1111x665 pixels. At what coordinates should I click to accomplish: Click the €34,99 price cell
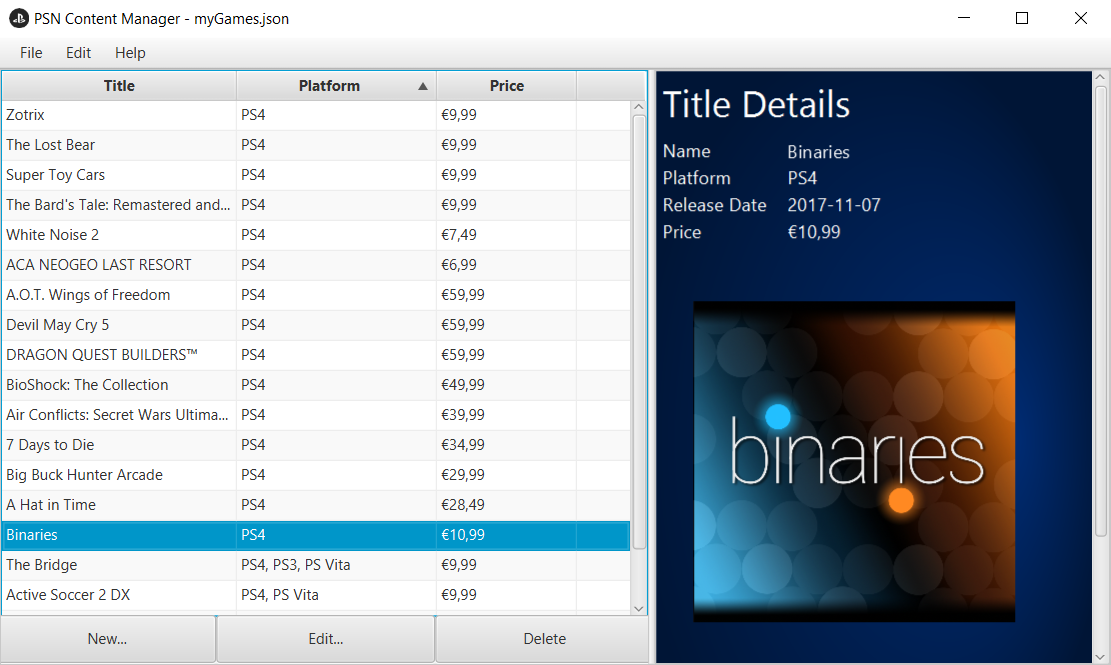[507, 445]
